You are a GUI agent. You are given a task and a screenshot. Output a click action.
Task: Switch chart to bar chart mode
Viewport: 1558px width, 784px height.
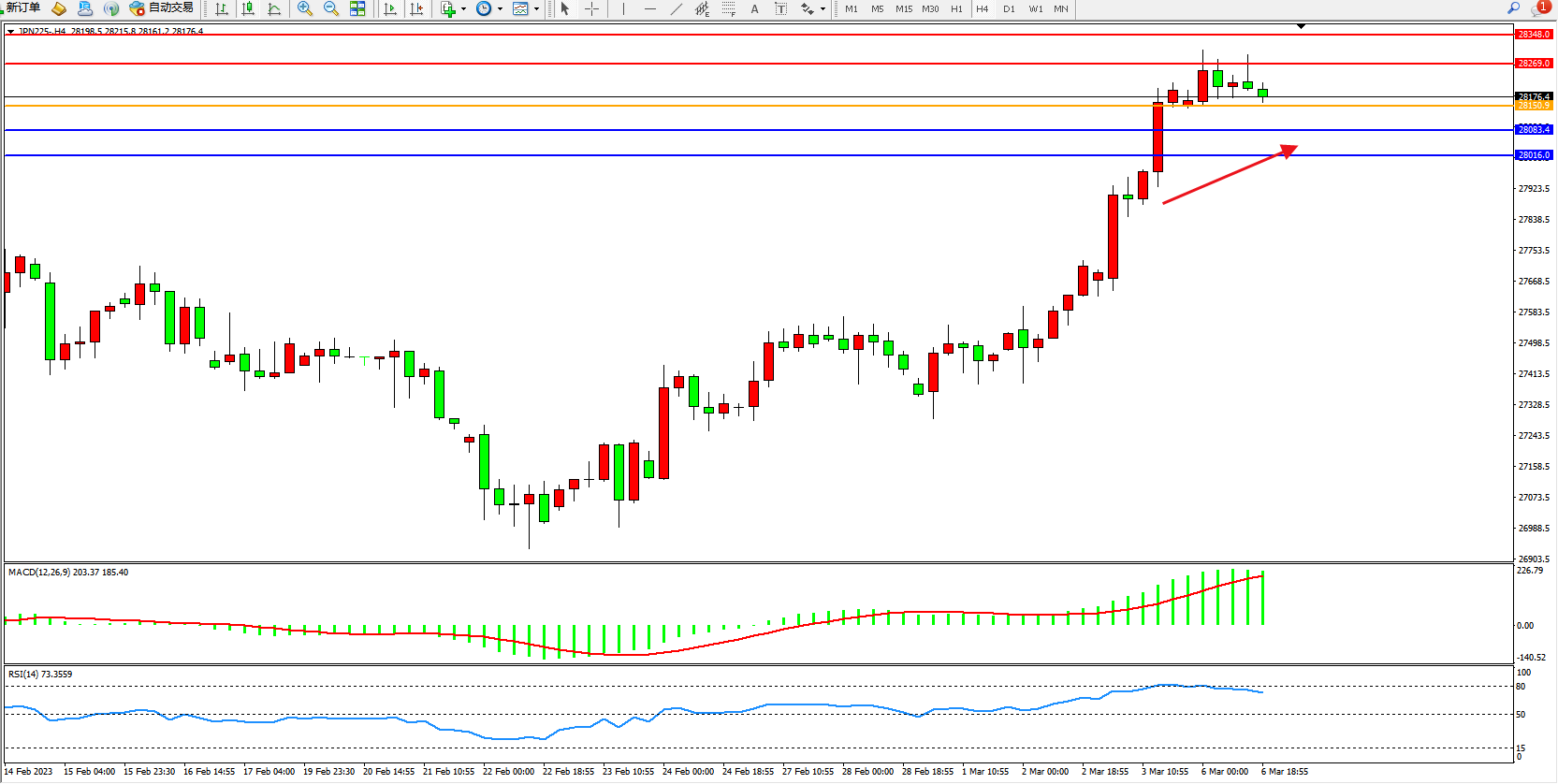[x=222, y=8]
